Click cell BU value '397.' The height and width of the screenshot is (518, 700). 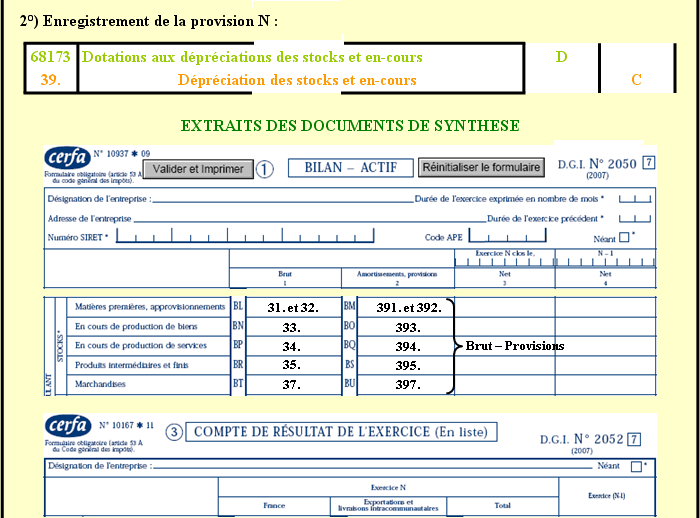[405, 384]
